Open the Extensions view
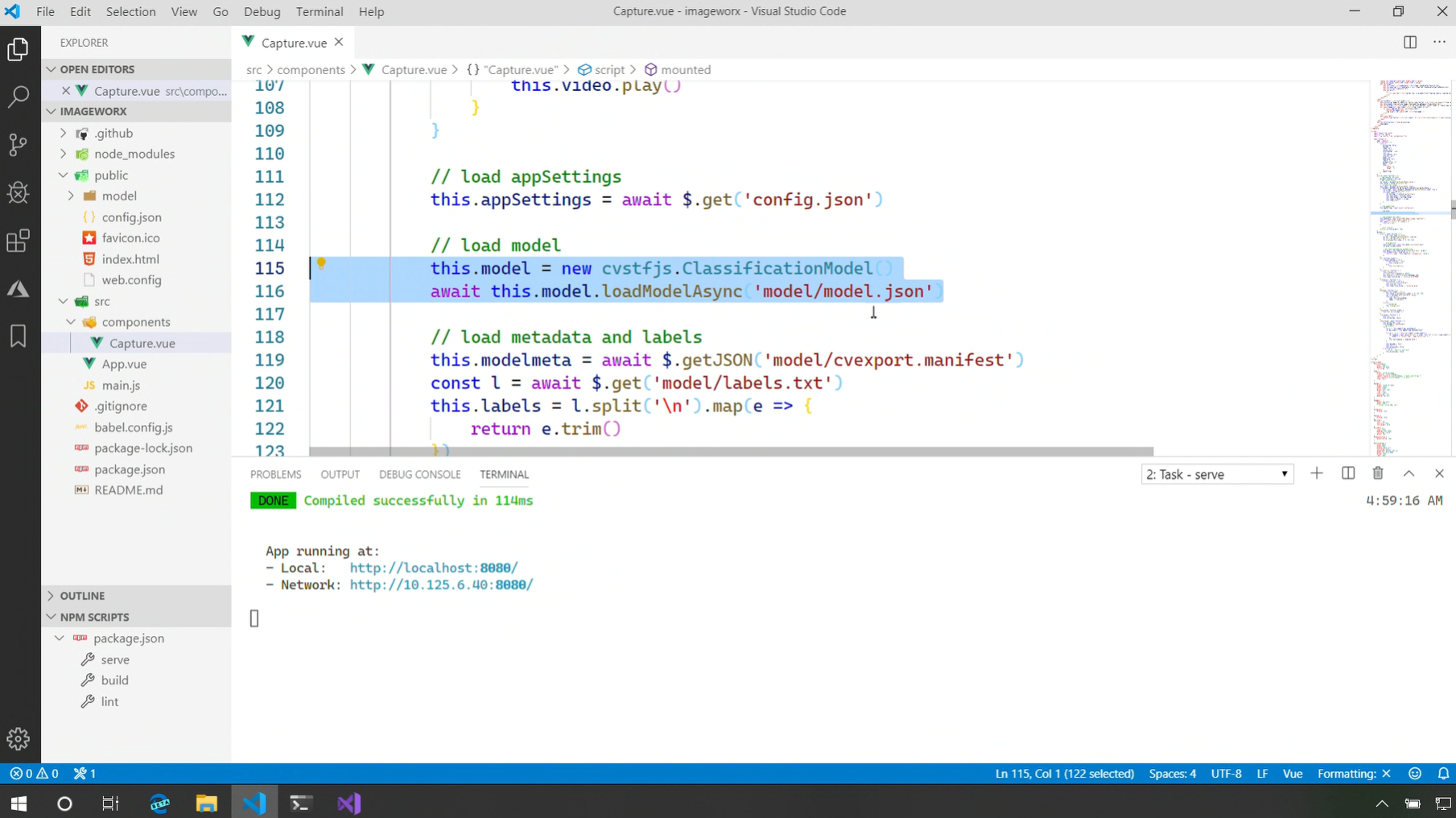 click(18, 241)
